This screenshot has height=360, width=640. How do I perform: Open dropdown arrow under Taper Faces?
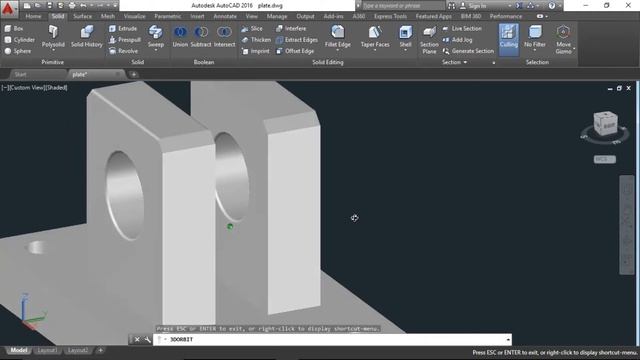tap(375, 50)
